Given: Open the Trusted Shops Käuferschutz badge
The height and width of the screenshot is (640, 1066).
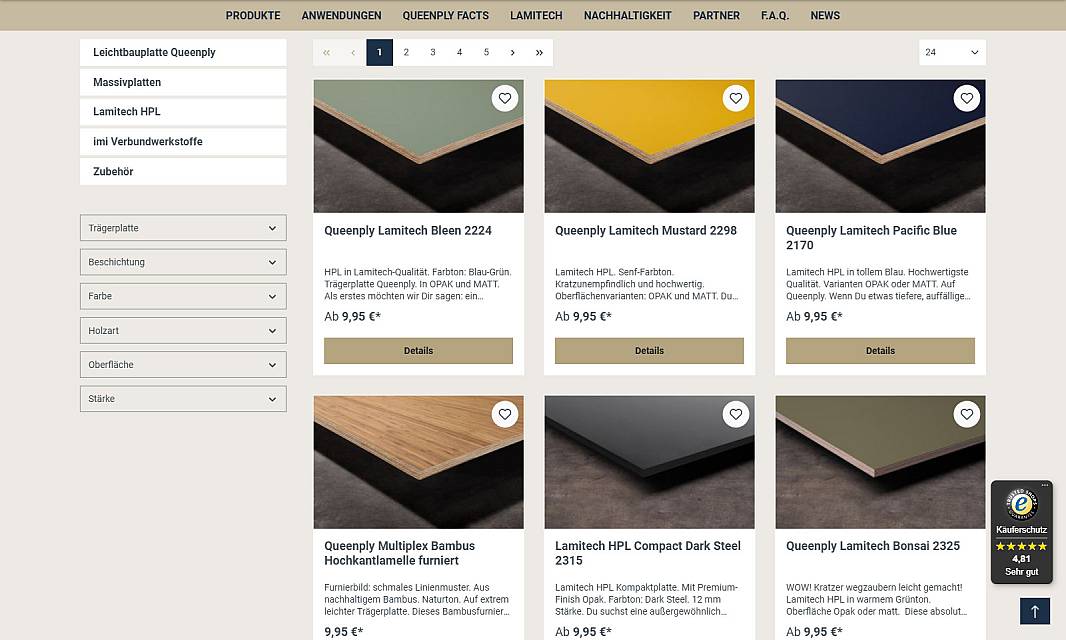Looking at the screenshot, I should [1021, 532].
